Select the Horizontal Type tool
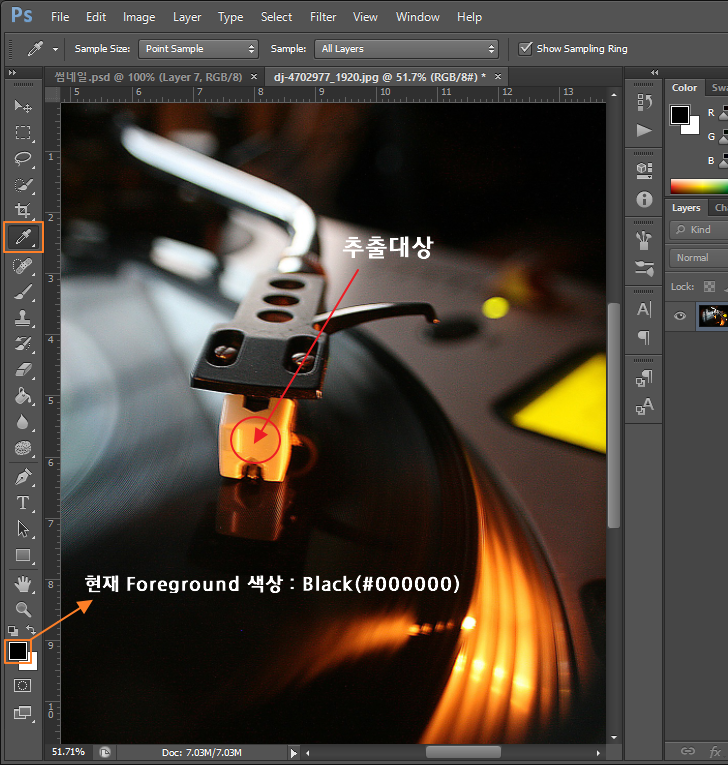The image size is (728, 765). tap(22, 503)
